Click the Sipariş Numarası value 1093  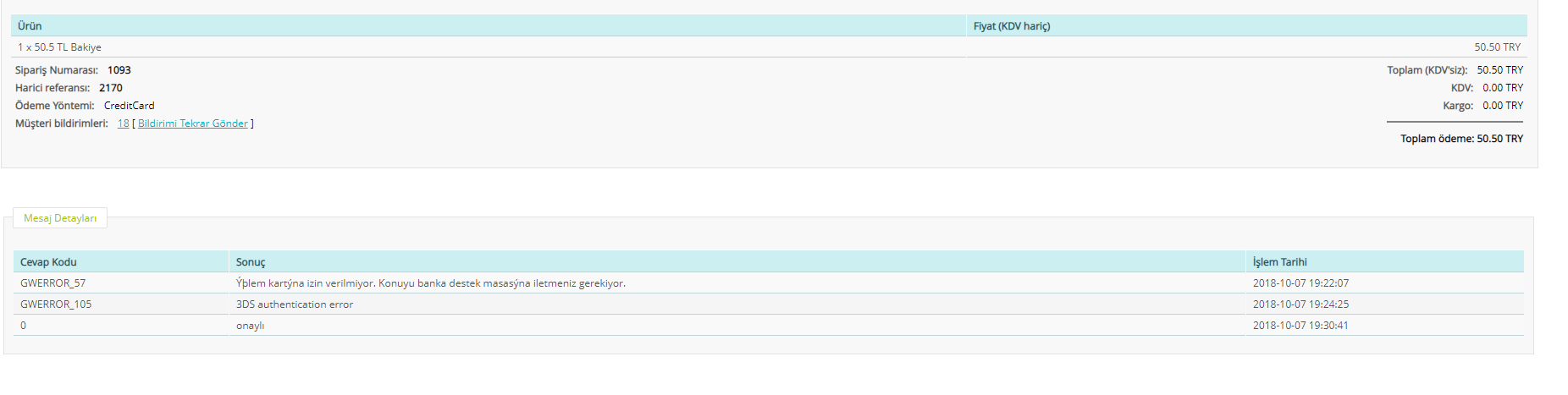119,70
